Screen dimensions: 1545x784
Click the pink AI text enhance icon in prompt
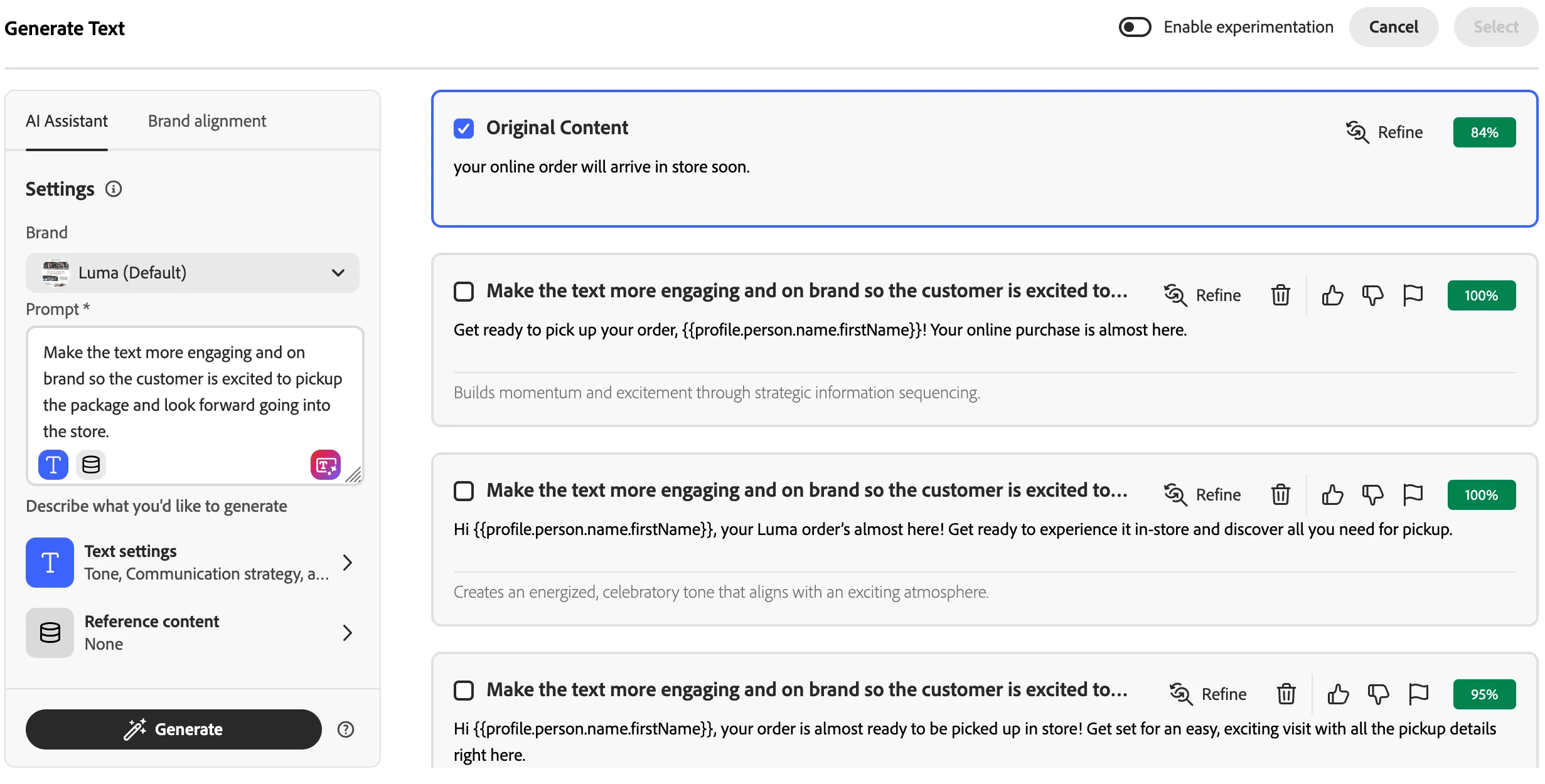(x=326, y=465)
